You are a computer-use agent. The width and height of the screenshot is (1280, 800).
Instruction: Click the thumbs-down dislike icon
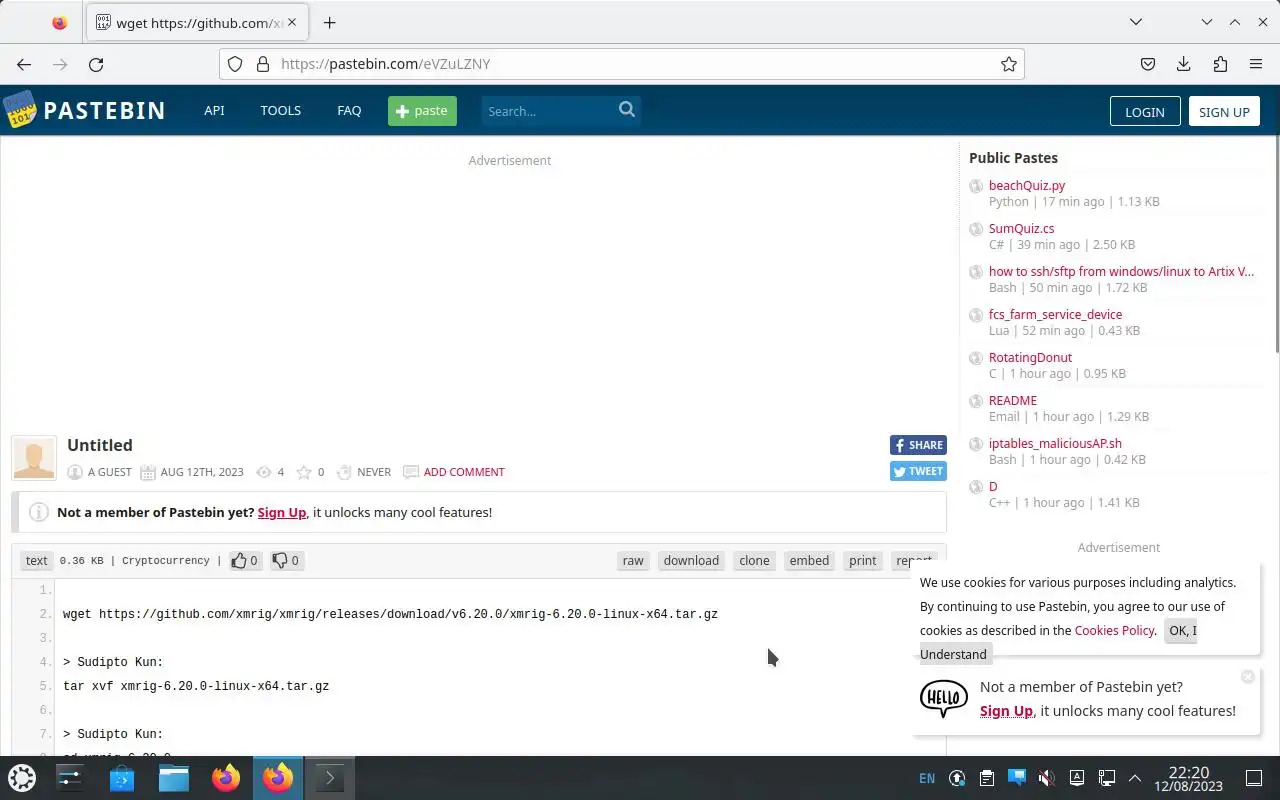click(280, 560)
